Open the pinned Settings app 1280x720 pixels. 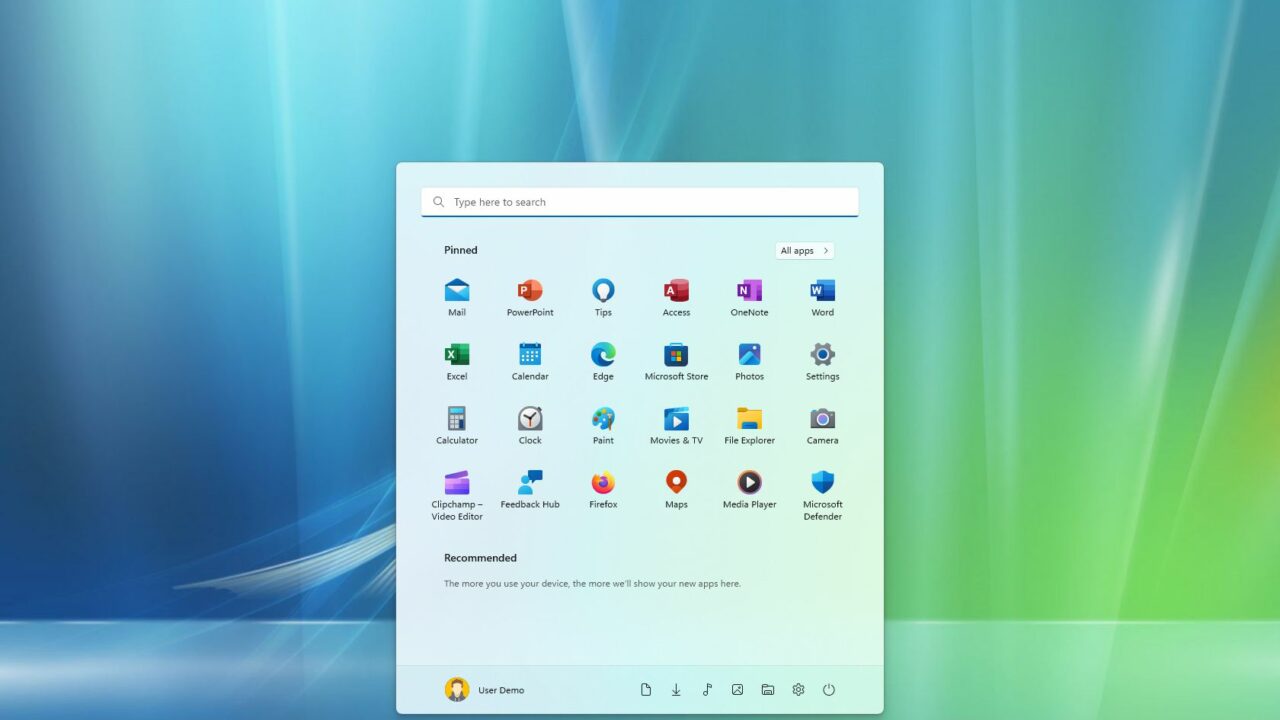click(822, 362)
